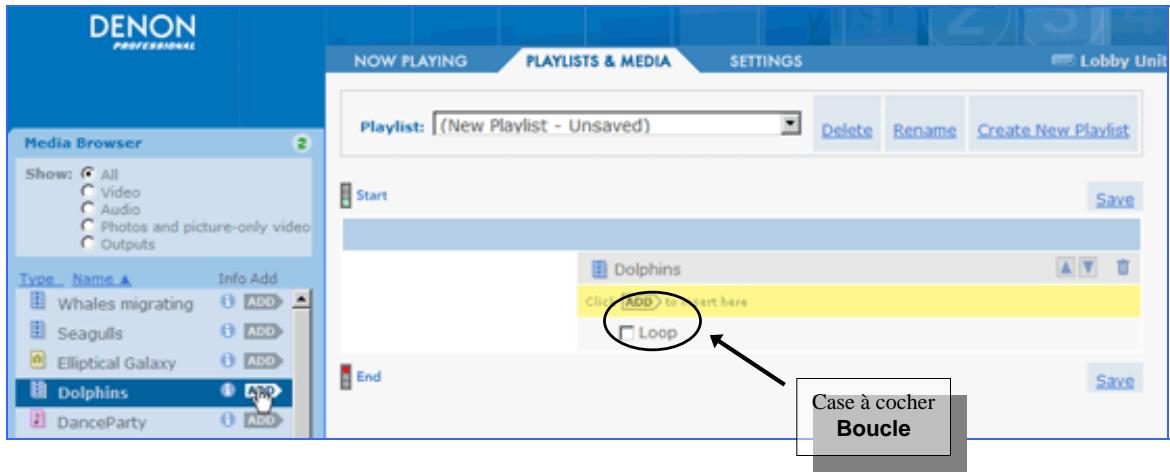Select the All show filter
The width and height of the screenshot is (1170, 473).
[89, 174]
